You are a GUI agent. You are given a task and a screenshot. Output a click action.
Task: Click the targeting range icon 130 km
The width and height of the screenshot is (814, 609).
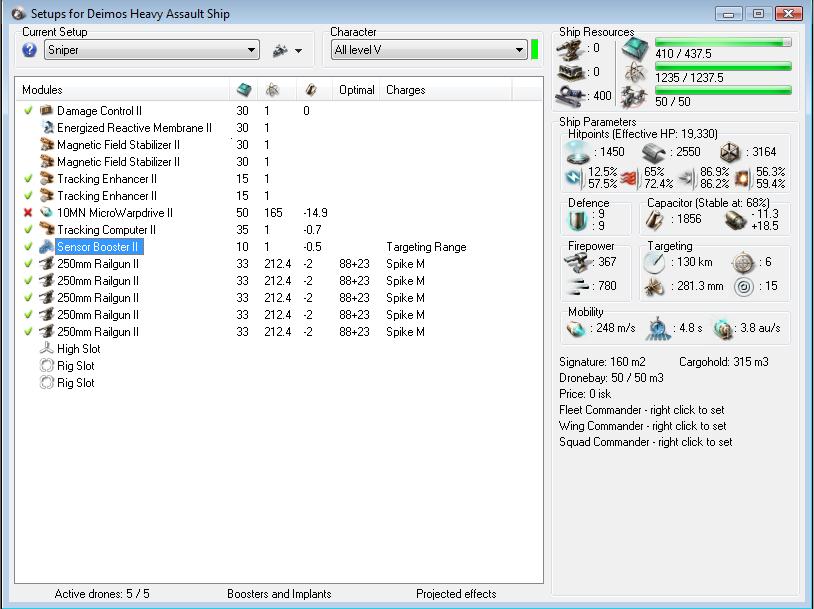coord(654,263)
